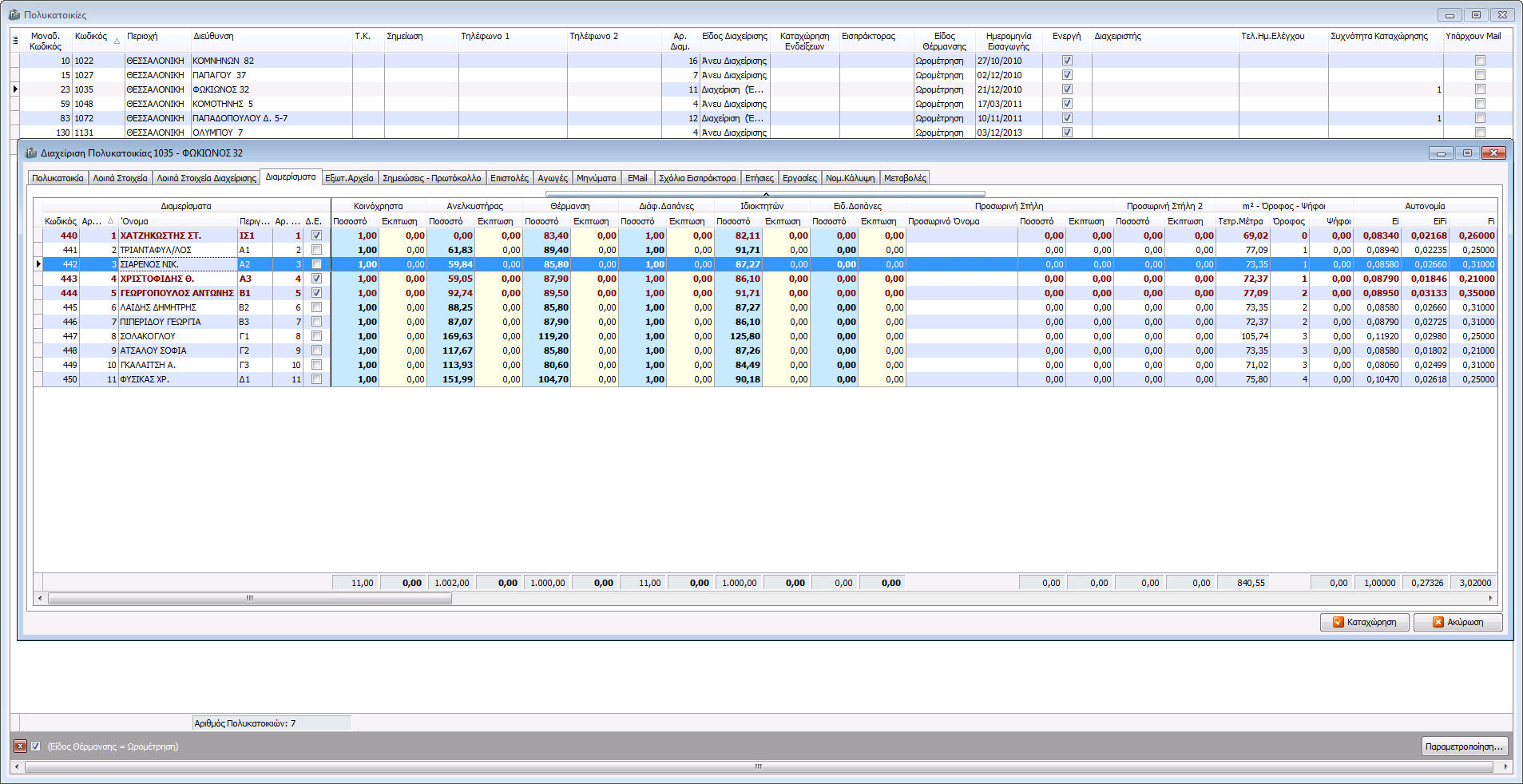Toggle Υπάρχουν Mail checkbox for building 1022
This screenshot has width=1523, height=784.
(x=1480, y=61)
